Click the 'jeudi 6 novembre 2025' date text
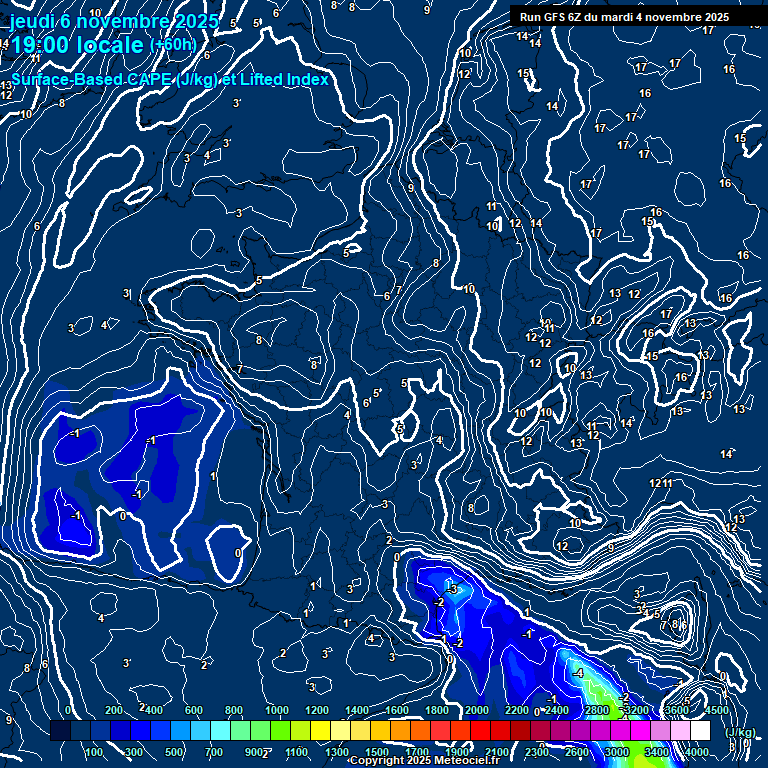768x768 pixels. 114,21
